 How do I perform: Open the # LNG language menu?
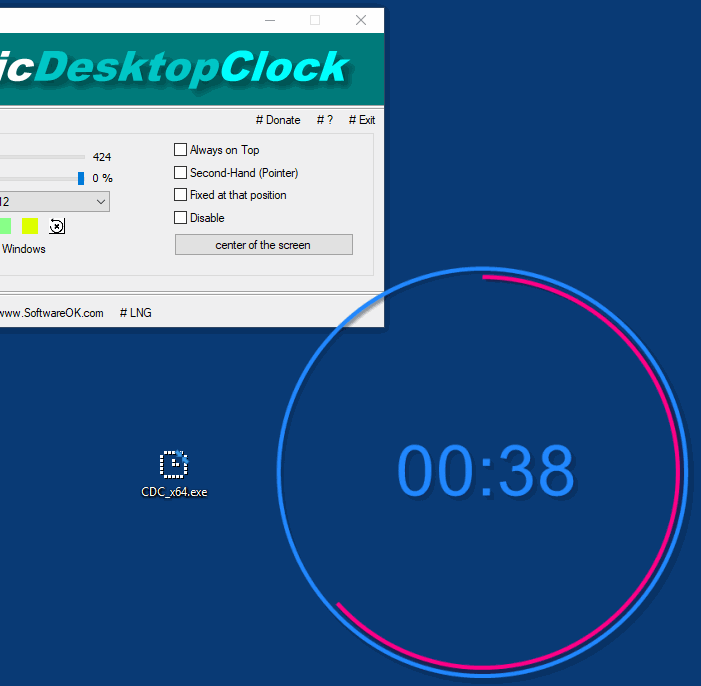(x=136, y=313)
